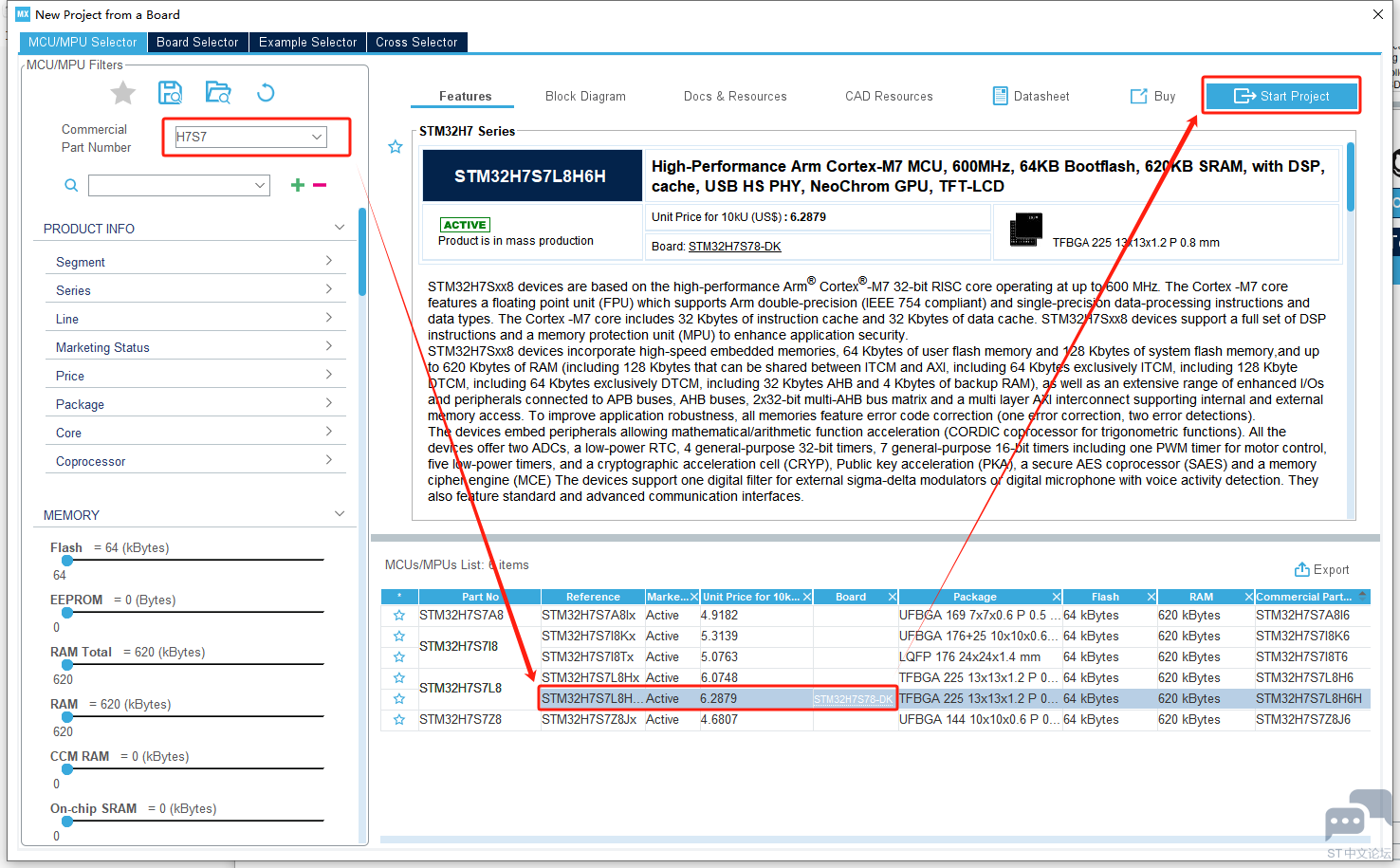This screenshot has height=868, width=1400.
Task: Reset filters with the refresh icon
Action: tap(266, 92)
